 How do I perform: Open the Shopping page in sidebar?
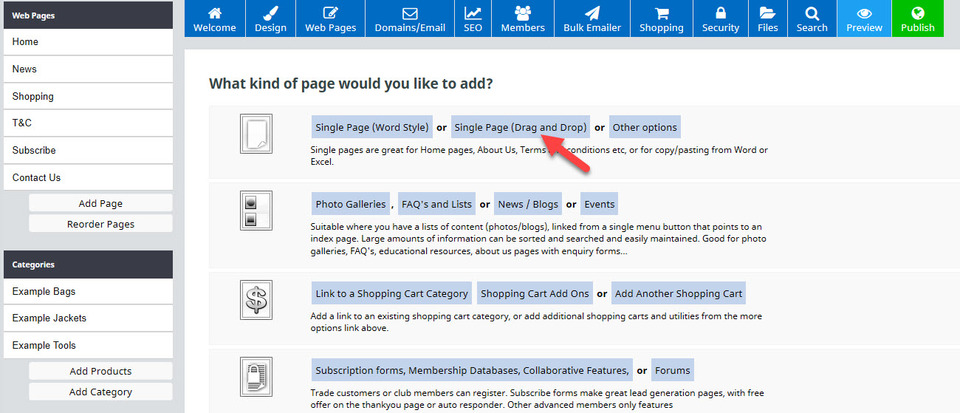point(88,96)
